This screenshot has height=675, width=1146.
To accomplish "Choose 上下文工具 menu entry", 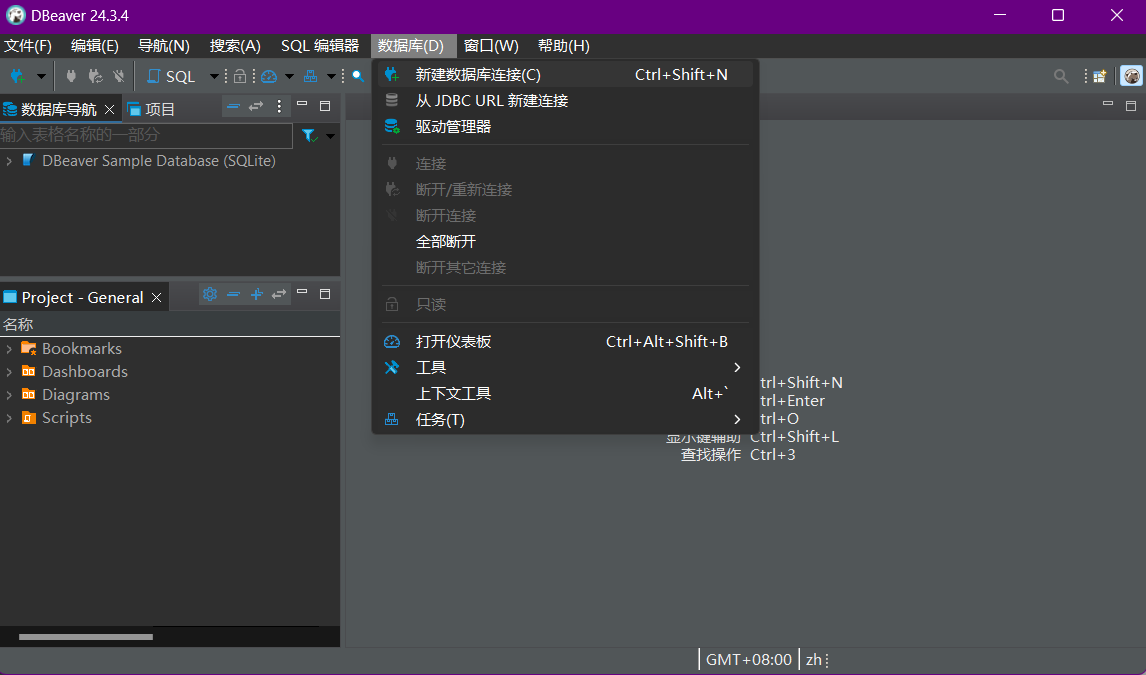I will click(565, 394).
